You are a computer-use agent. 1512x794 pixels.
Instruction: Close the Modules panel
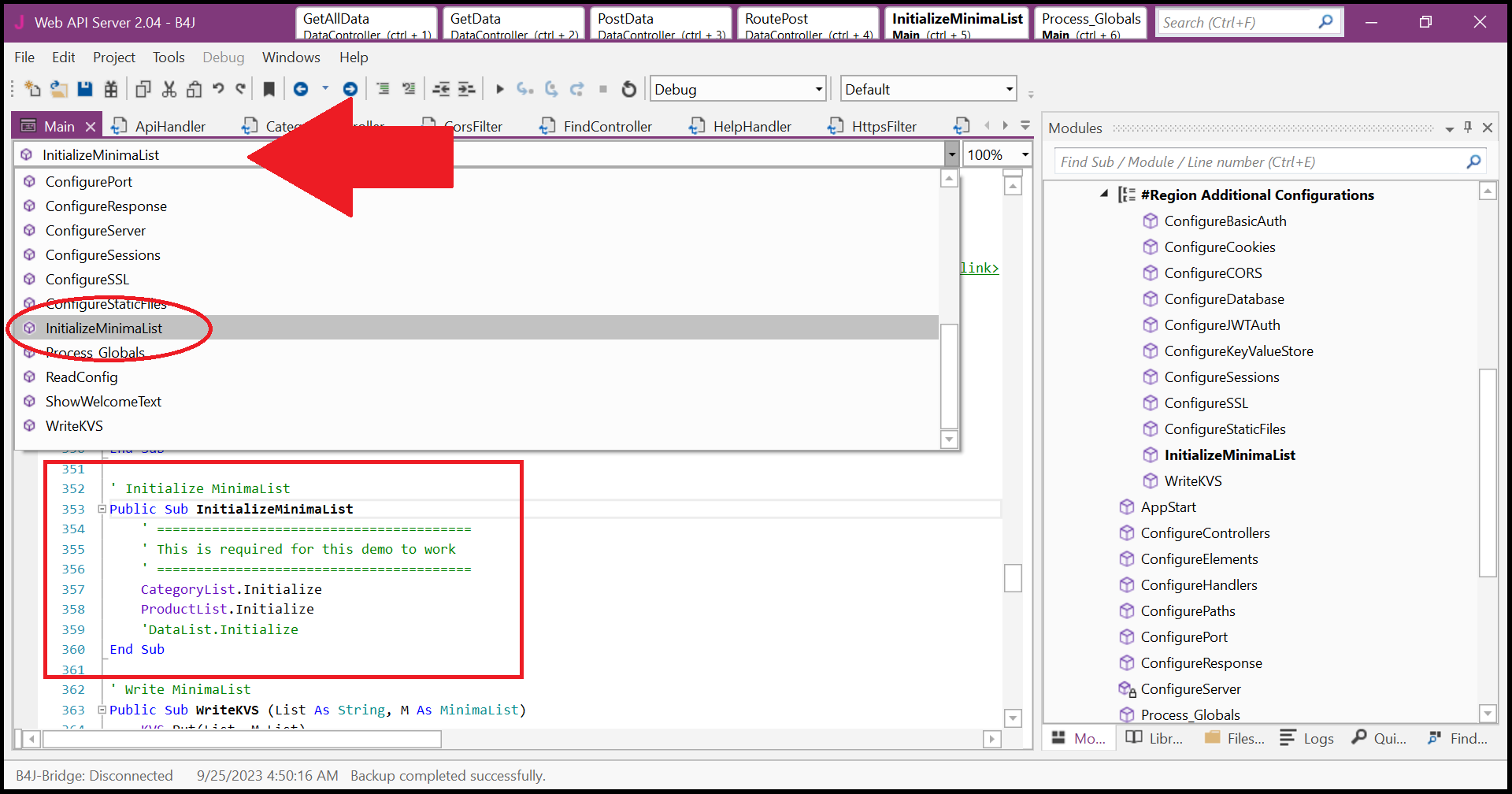pyautogui.click(x=1488, y=127)
